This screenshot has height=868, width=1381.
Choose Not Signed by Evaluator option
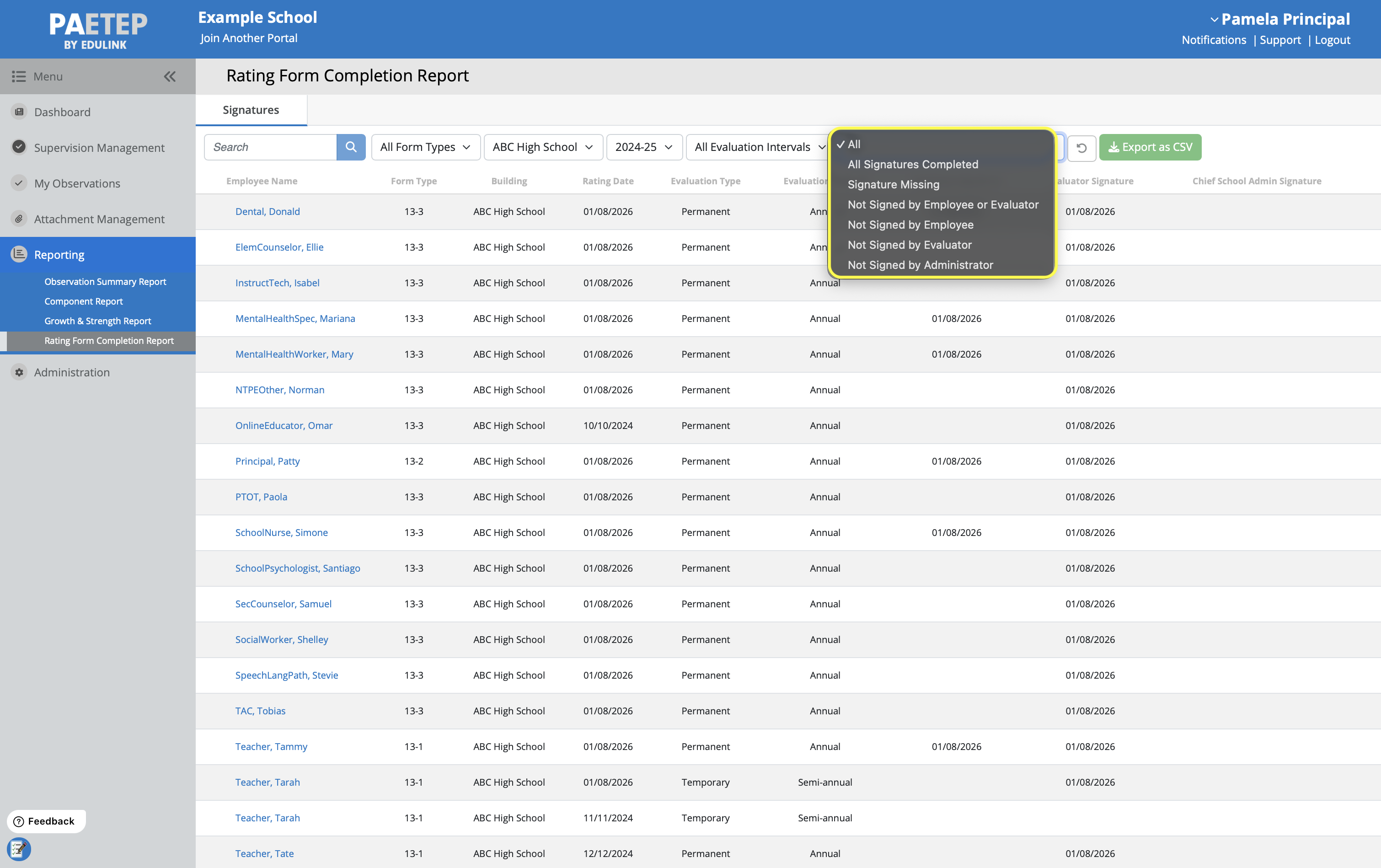click(909, 245)
